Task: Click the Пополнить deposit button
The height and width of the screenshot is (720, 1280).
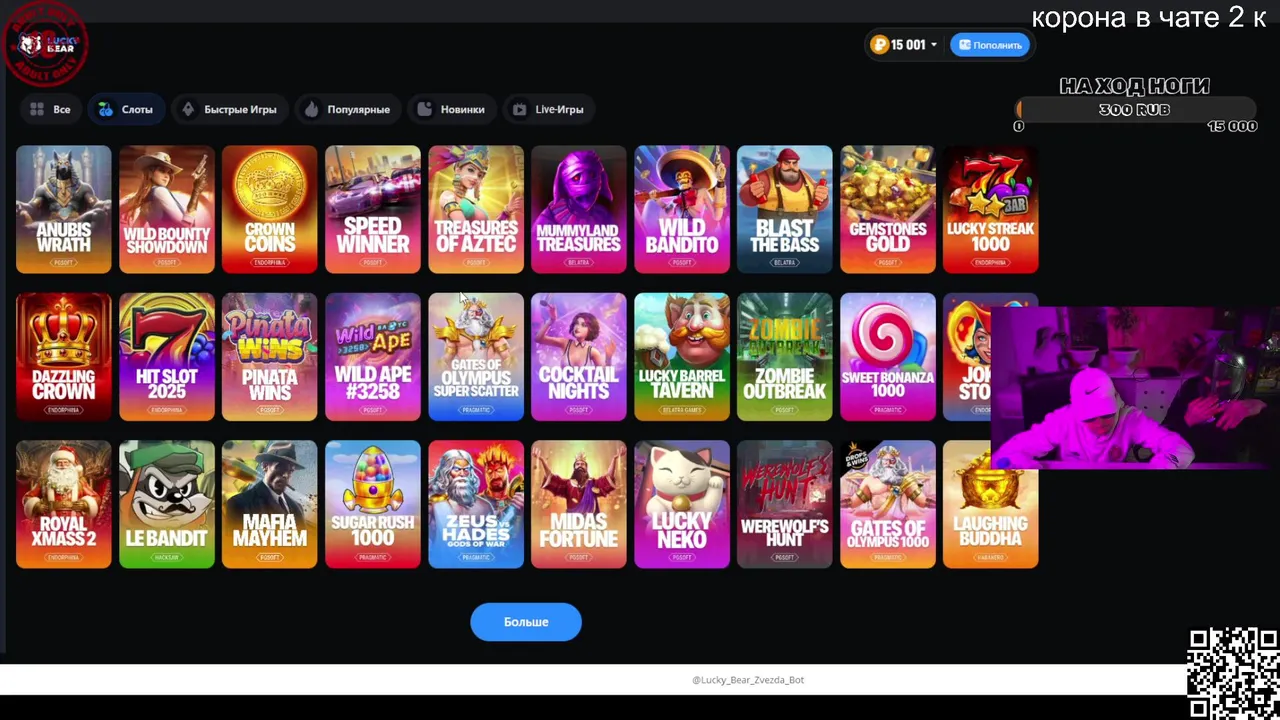Action: click(x=989, y=45)
